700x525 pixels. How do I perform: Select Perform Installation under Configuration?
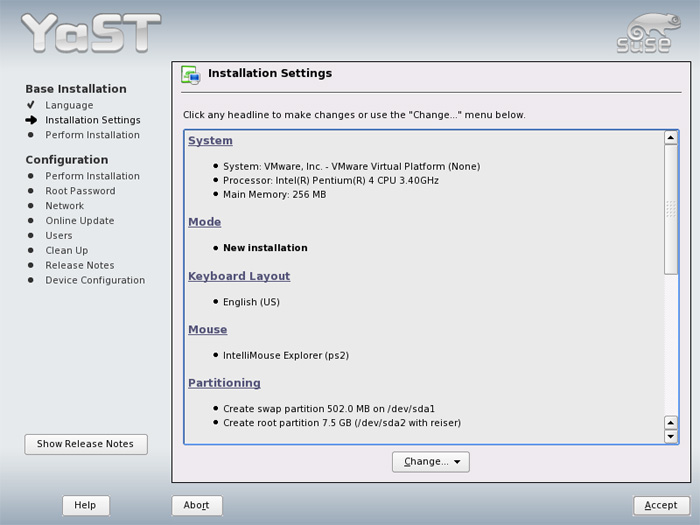click(92, 176)
